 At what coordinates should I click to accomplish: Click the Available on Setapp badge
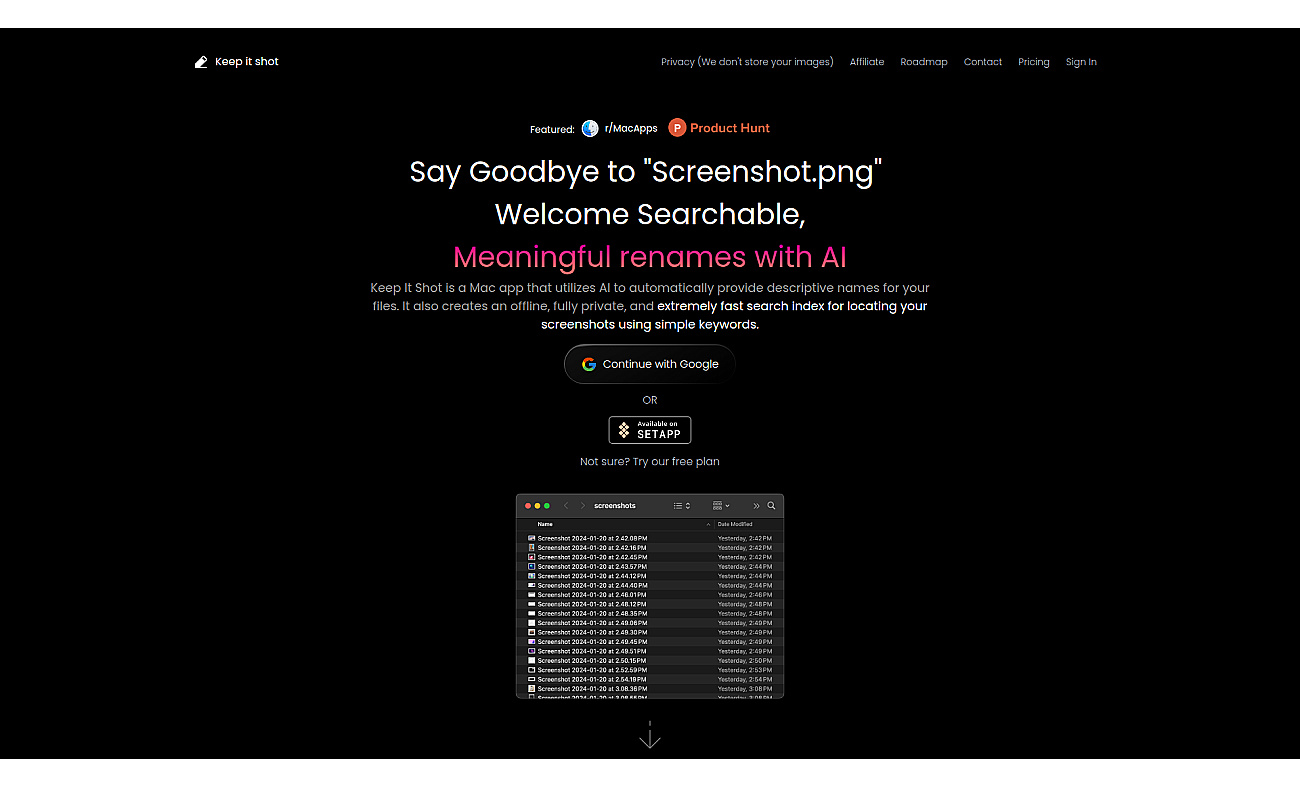tap(650, 430)
